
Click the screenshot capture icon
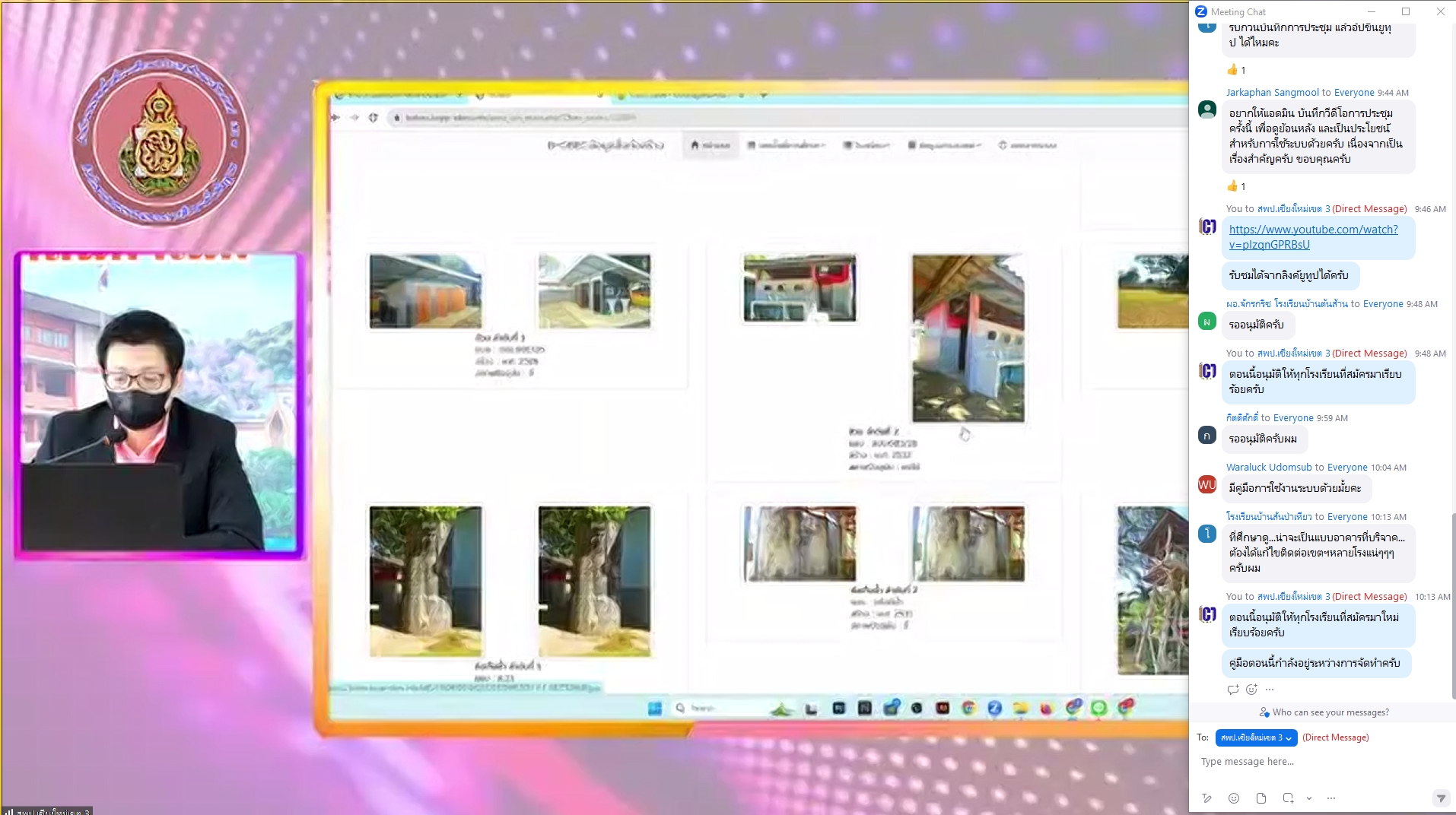(x=1288, y=798)
